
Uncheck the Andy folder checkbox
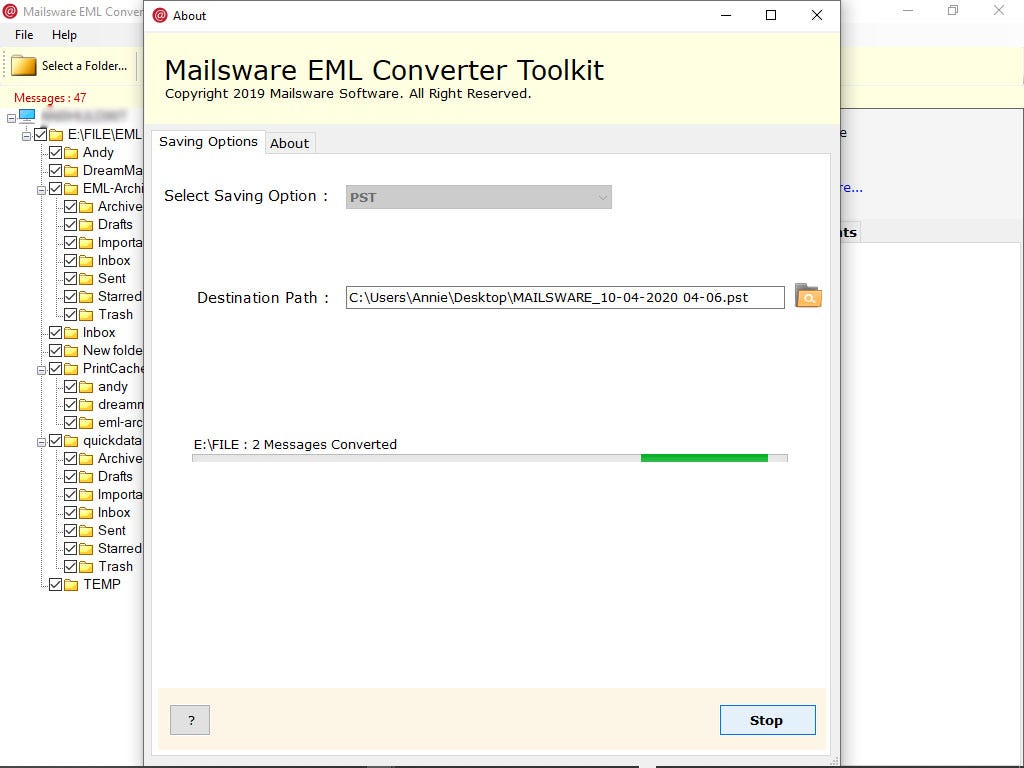[56, 153]
